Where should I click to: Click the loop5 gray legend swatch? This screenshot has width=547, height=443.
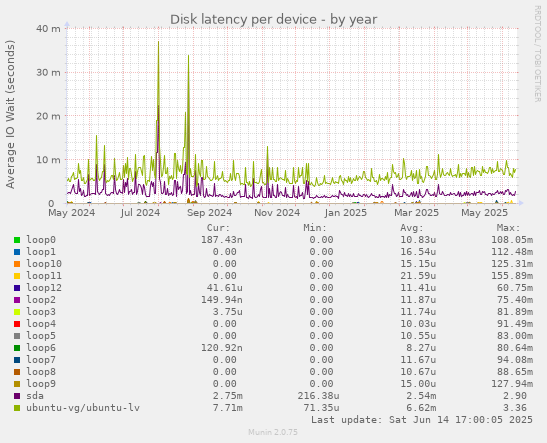pos(17,336)
